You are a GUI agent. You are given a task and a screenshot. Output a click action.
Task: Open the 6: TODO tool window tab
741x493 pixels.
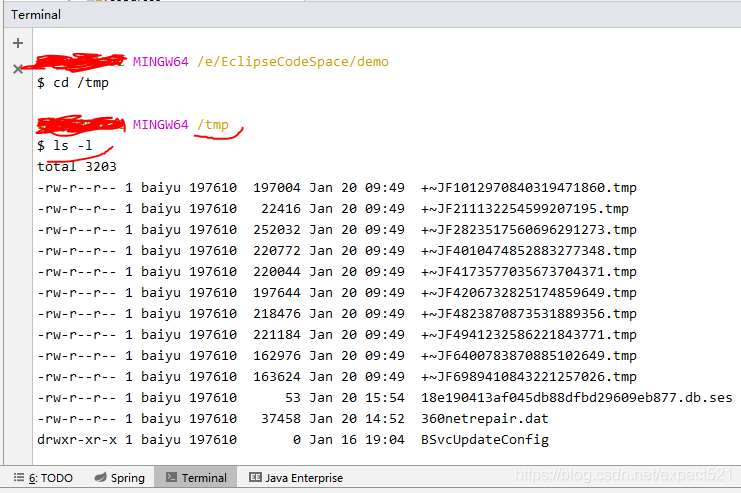(43, 478)
